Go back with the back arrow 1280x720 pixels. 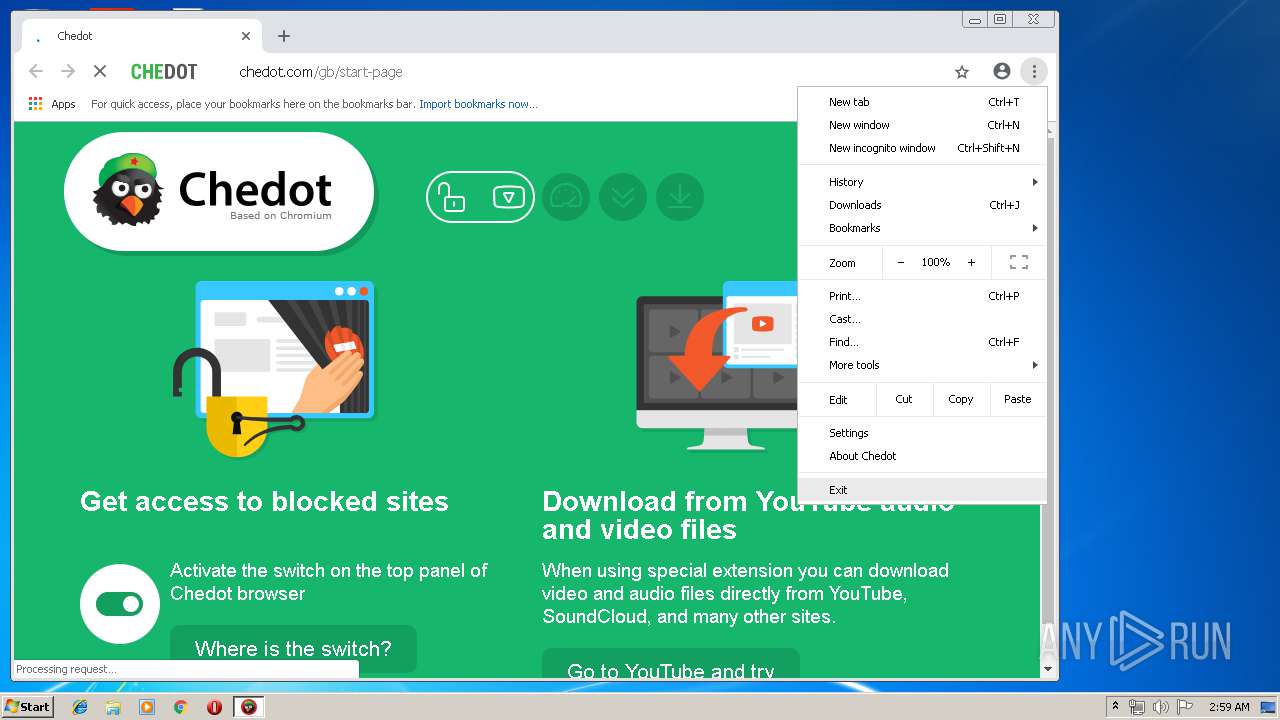[x=36, y=71]
